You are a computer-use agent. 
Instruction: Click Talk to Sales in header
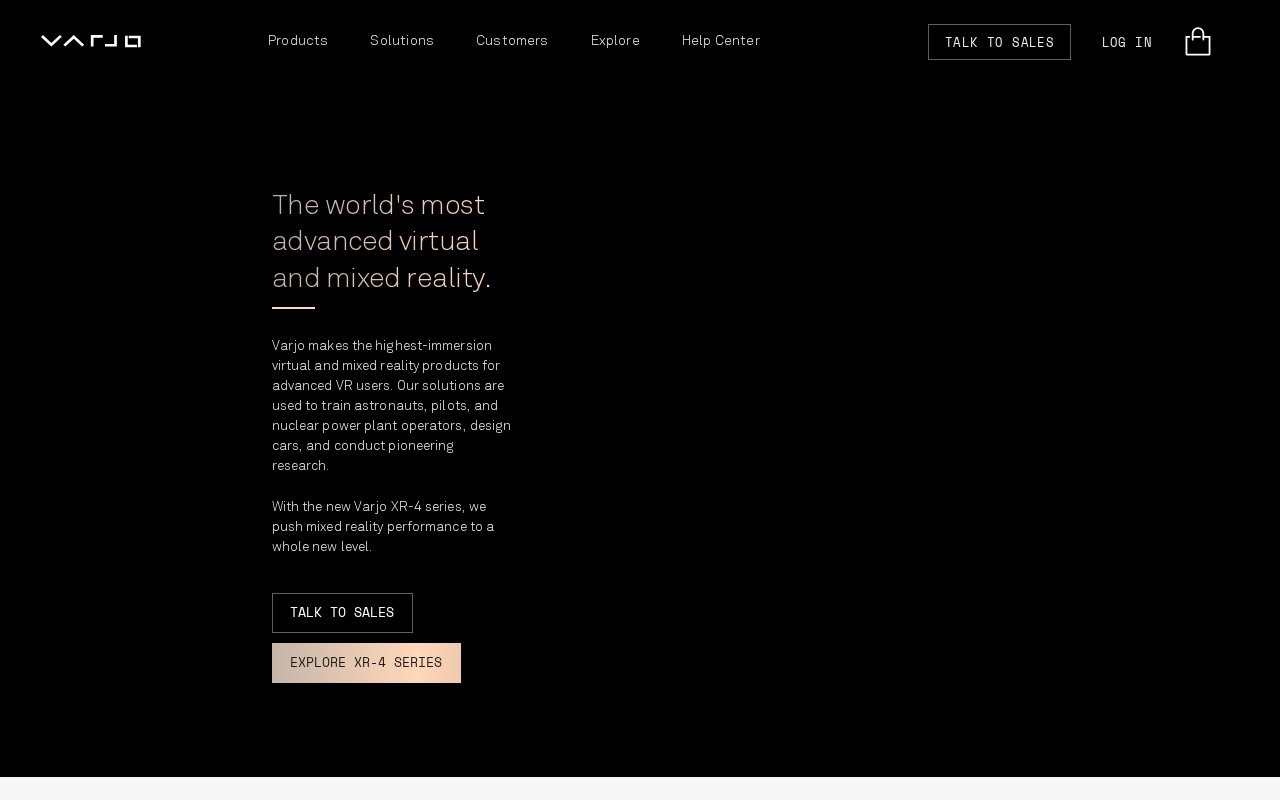(999, 42)
